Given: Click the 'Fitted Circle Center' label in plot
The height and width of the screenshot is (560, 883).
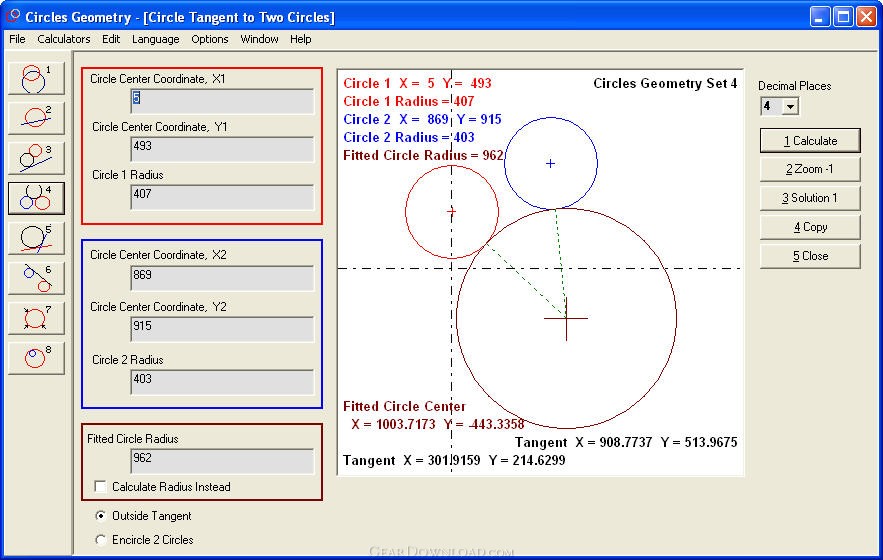Looking at the screenshot, I should pyautogui.click(x=404, y=406).
